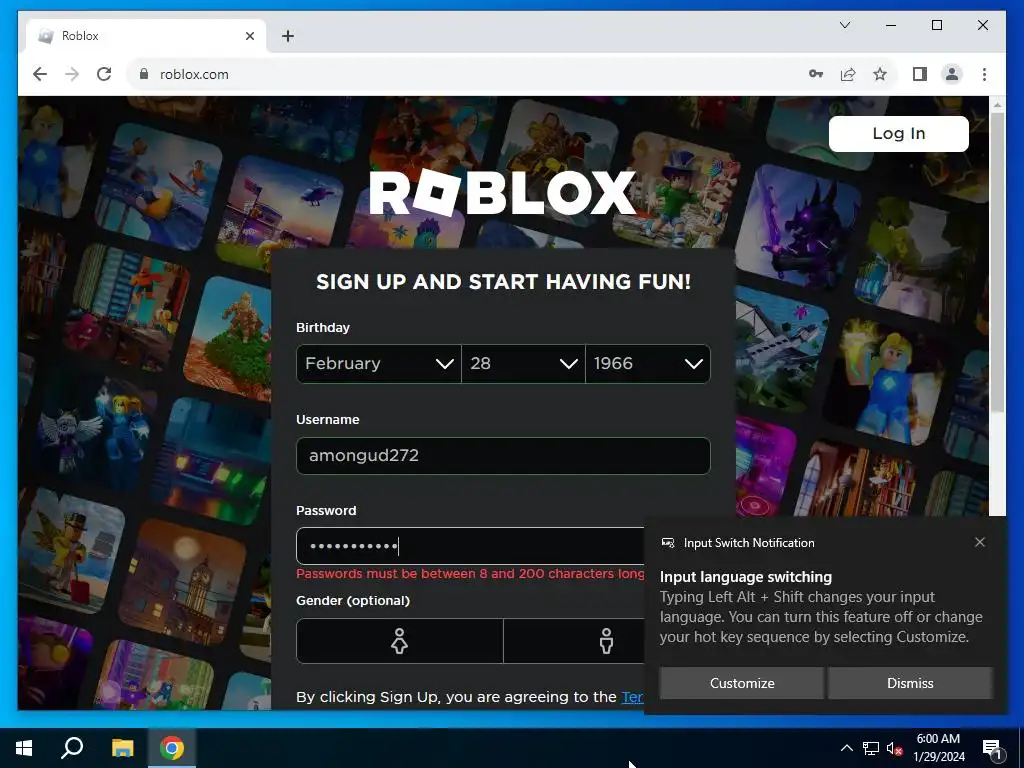The height and width of the screenshot is (768, 1024).
Task: Select the female gender icon
Action: pyautogui.click(x=400, y=641)
